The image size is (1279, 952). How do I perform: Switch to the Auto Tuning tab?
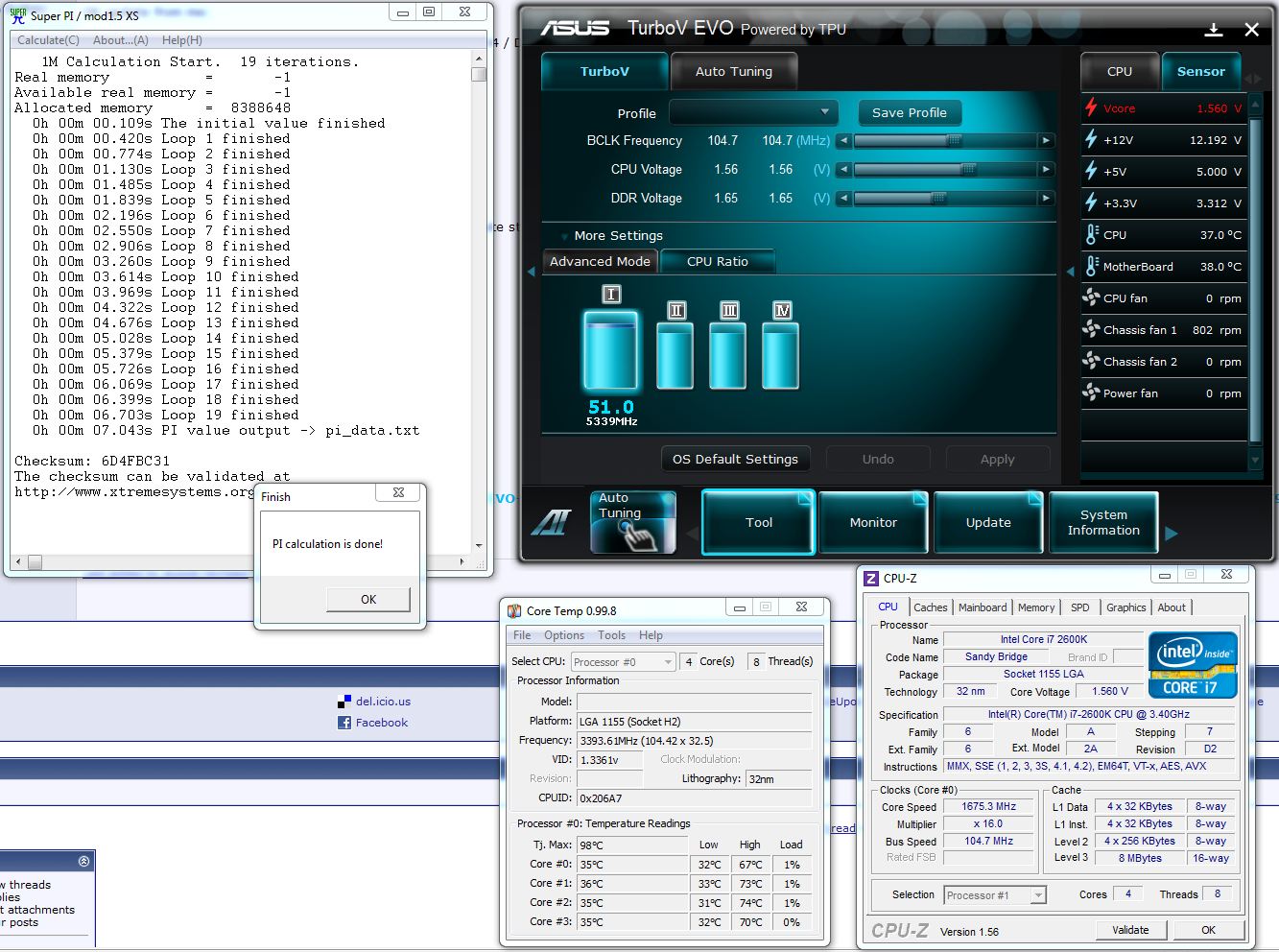click(733, 71)
